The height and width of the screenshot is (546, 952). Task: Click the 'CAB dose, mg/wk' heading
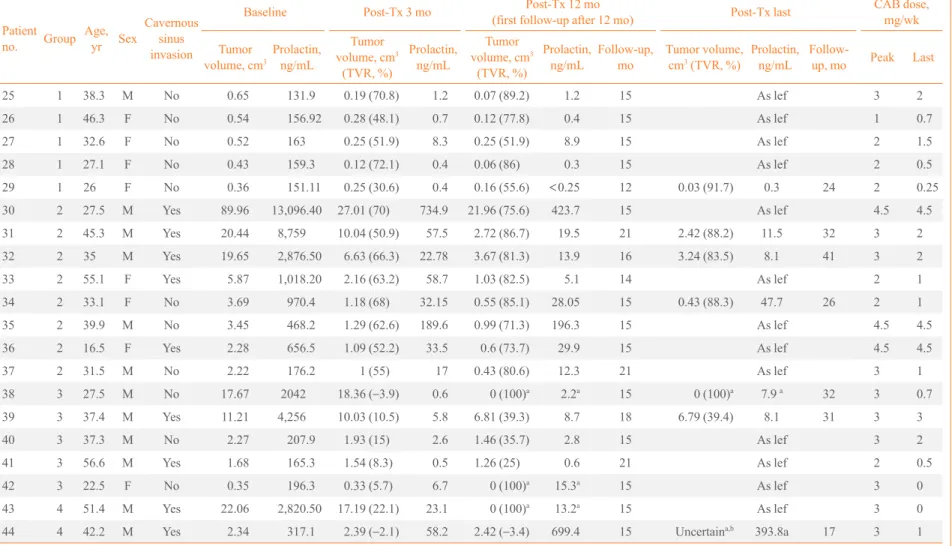pyautogui.click(x=901, y=12)
